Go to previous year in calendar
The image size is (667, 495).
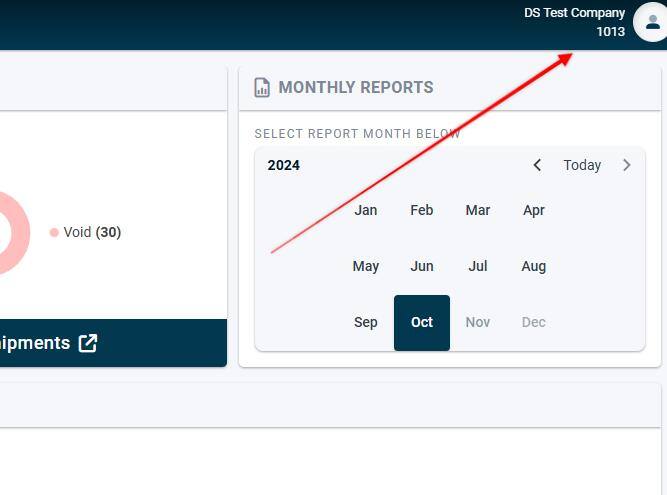[x=537, y=165]
